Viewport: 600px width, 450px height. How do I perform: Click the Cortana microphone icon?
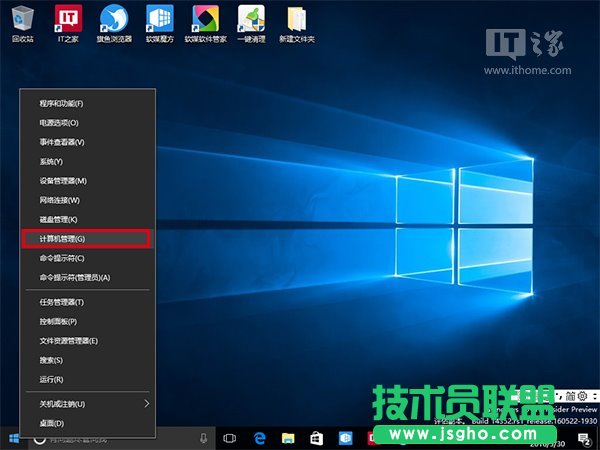(x=204, y=439)
